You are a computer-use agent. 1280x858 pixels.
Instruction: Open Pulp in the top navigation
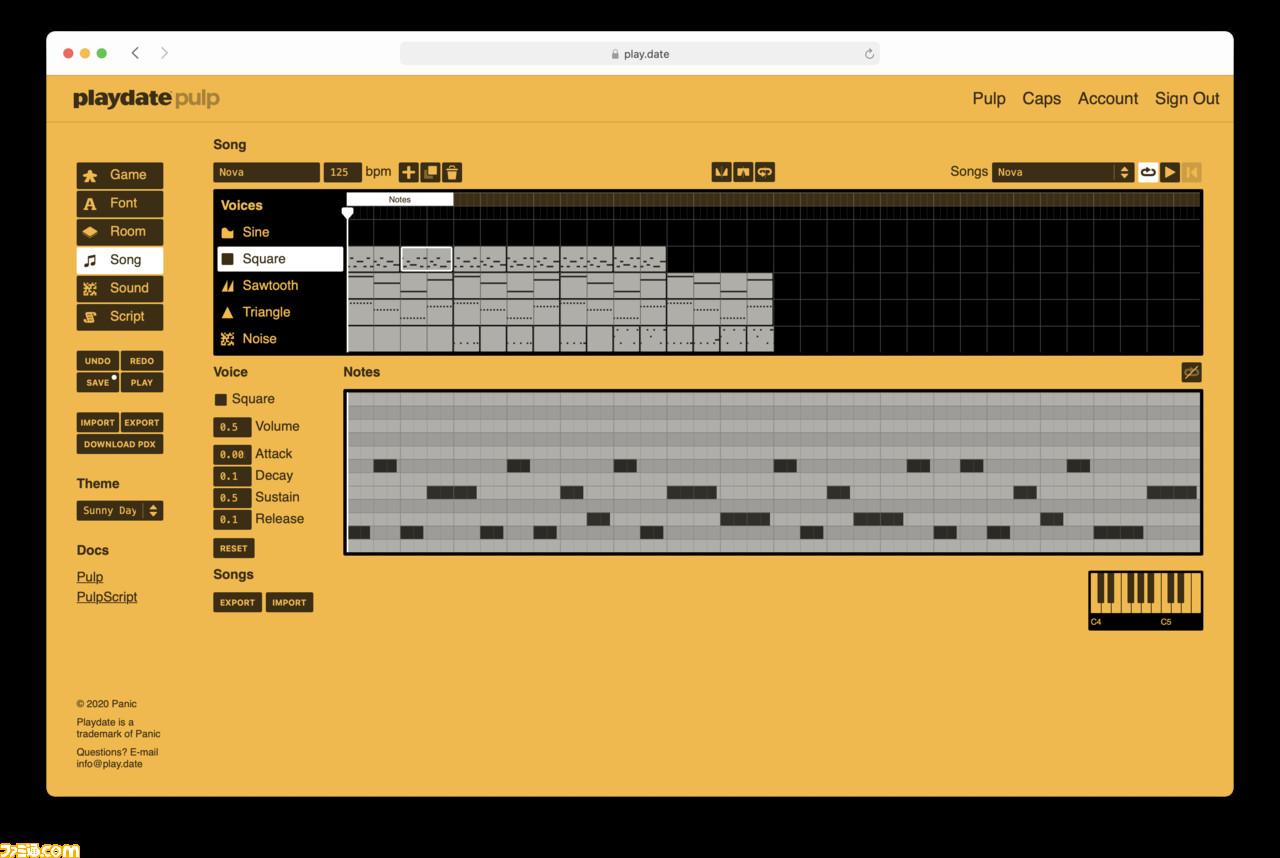pyautogui.click(x=989, y=98)
